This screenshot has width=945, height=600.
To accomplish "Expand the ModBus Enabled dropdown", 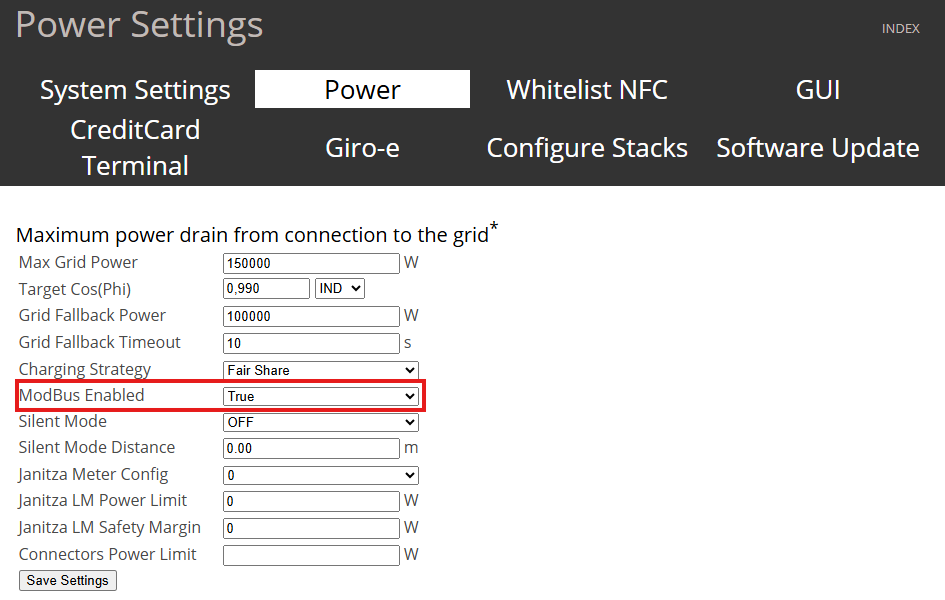I will click(320, 396).
